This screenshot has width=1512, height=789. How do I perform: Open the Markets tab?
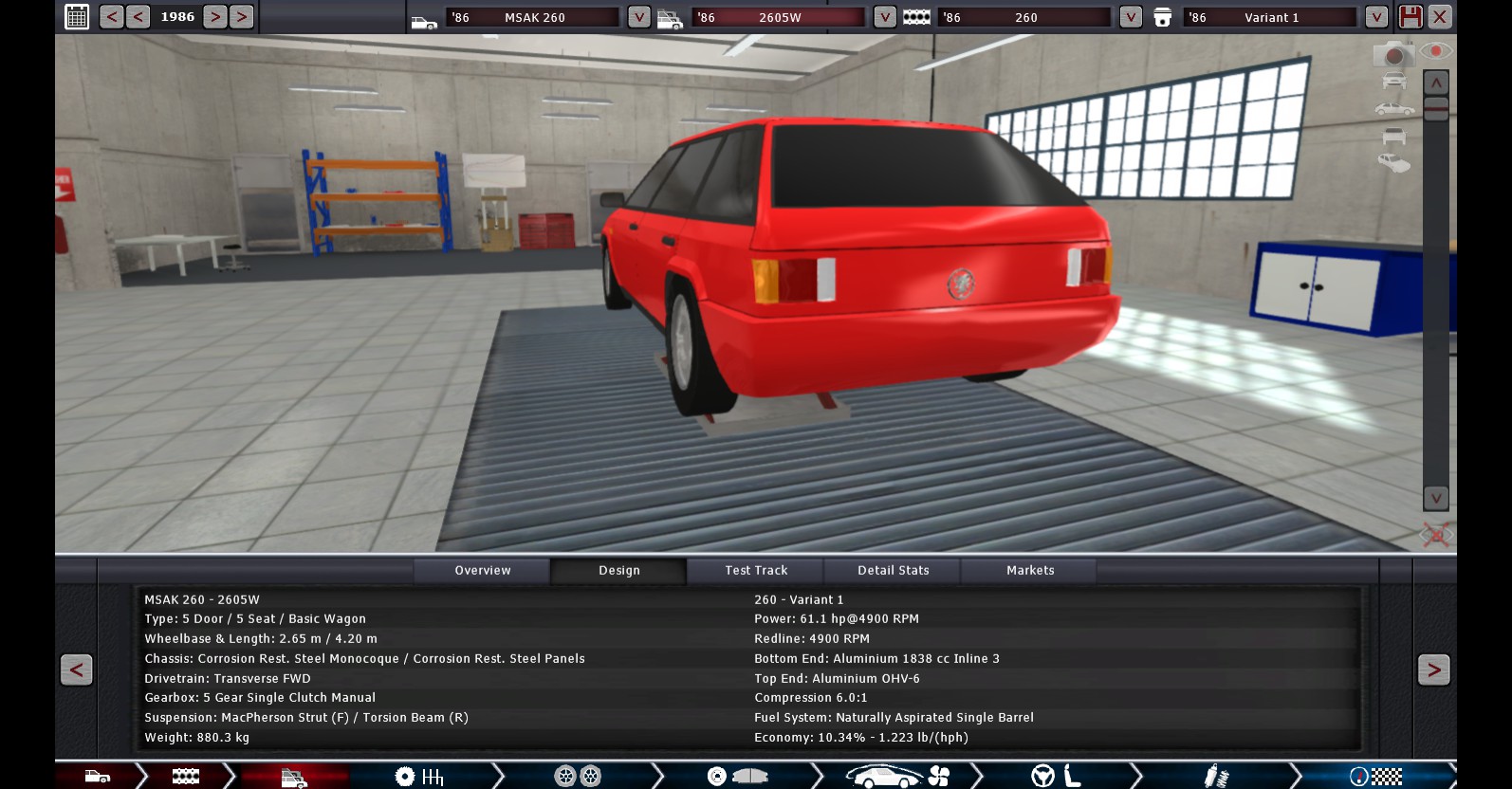pyautogui.click(x=1029, y=570)
